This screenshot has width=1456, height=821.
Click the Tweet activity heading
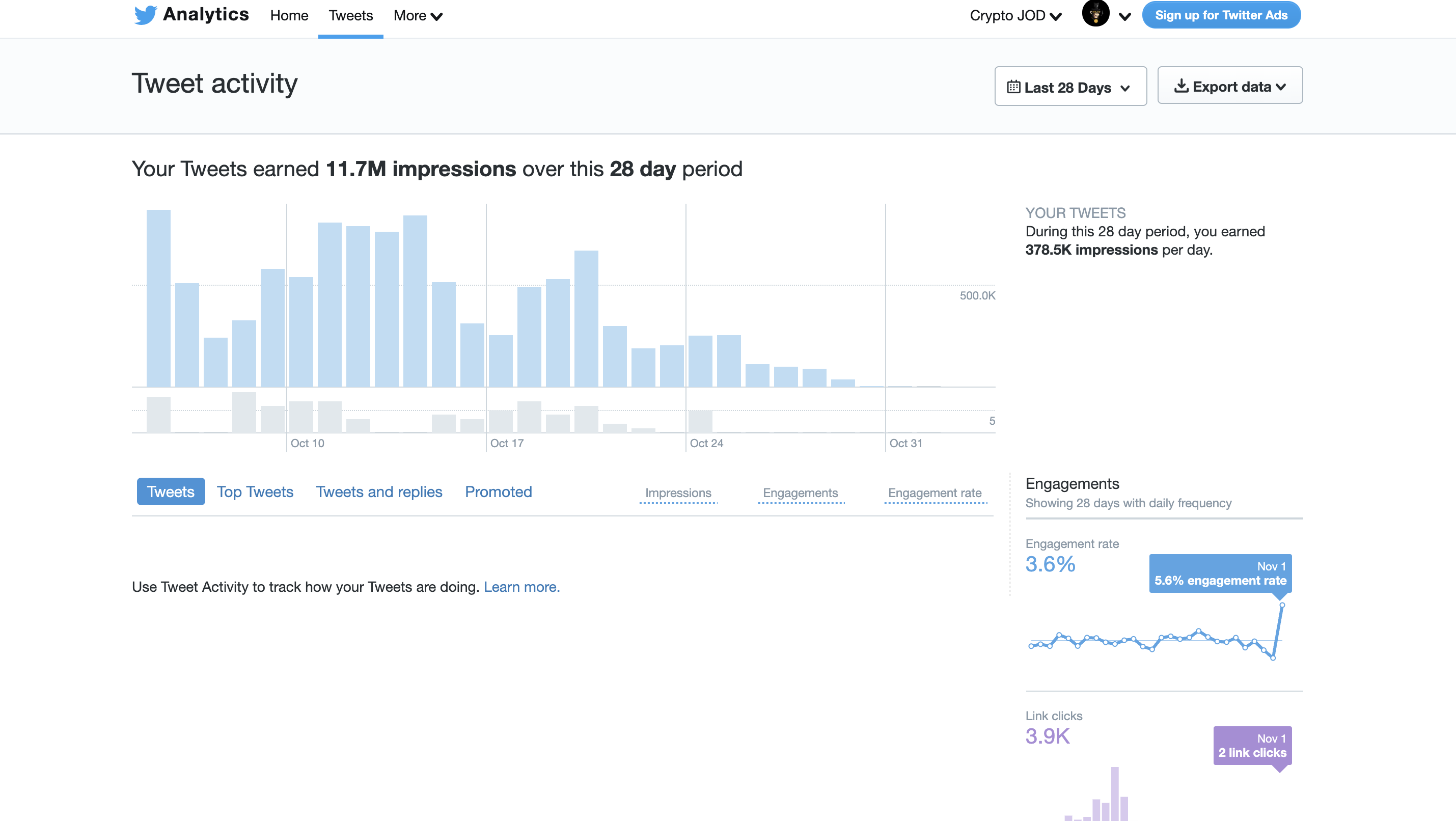[215, 84]
